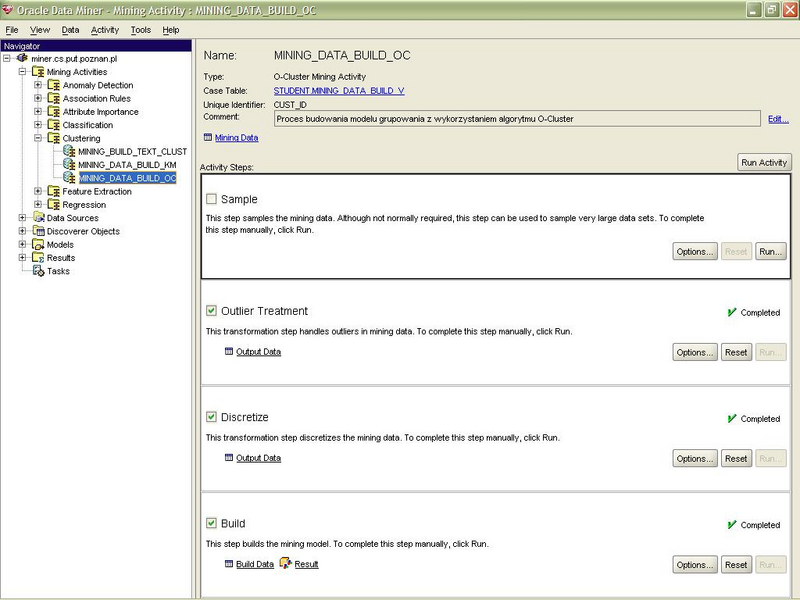Open the Help menu
Image resolution: width=800 pixels, height=600 pixels.
171,30
